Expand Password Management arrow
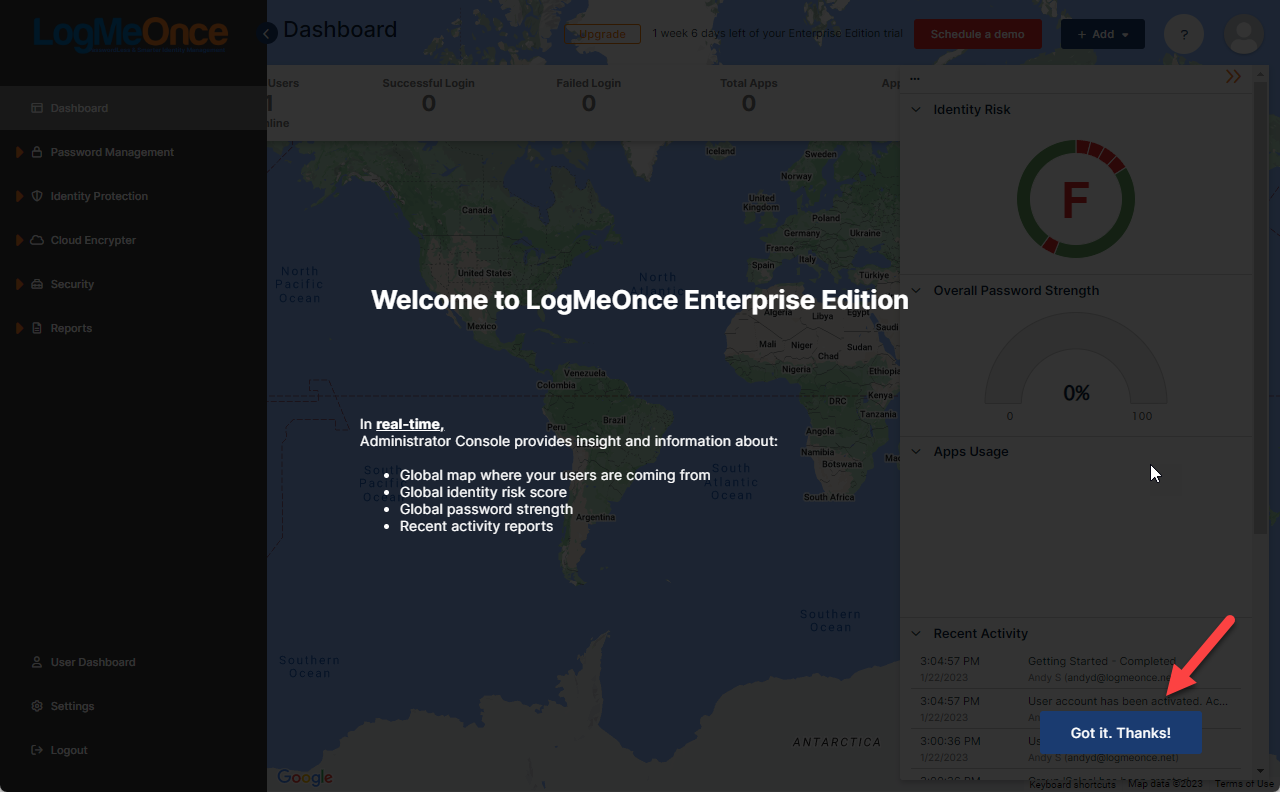Screen dimensions: 1280x792 [x=19, y=152]
